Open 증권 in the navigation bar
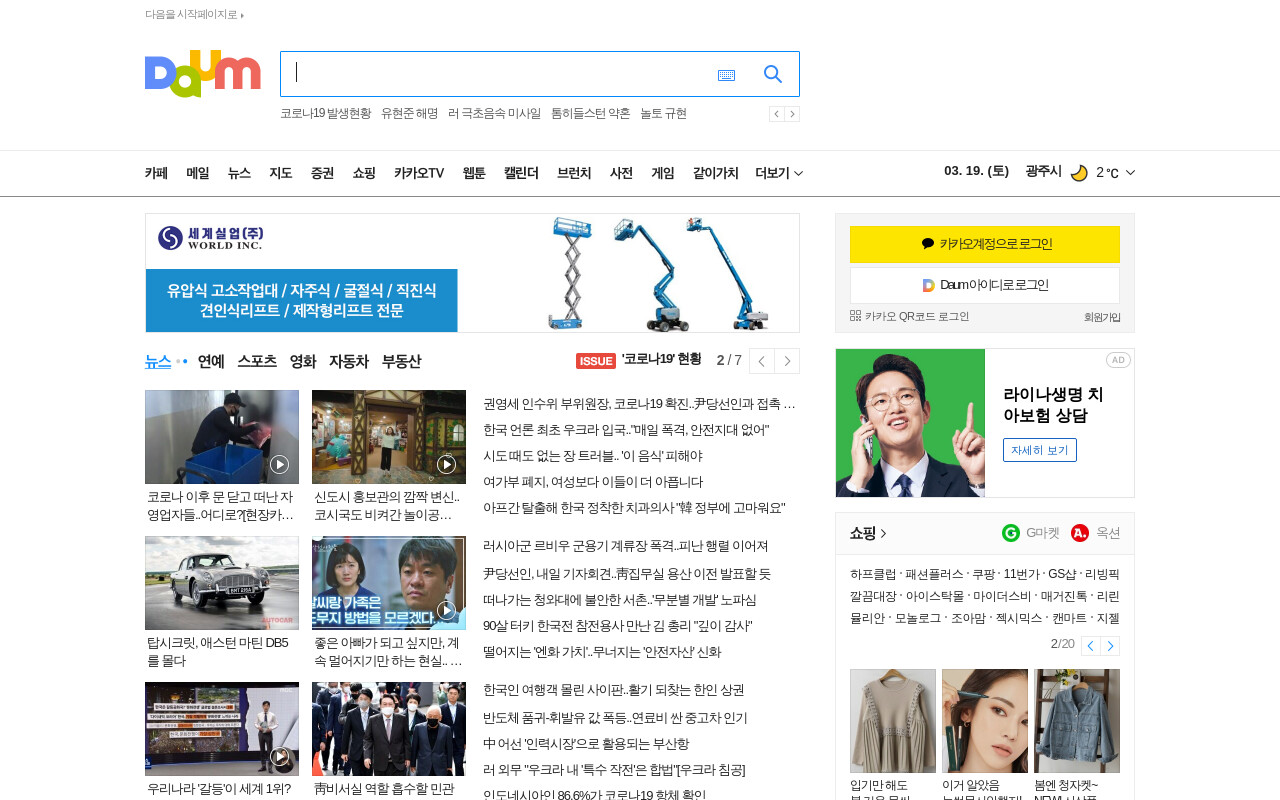This screenshot has height=800, width=1280. (x=322, y=173)
